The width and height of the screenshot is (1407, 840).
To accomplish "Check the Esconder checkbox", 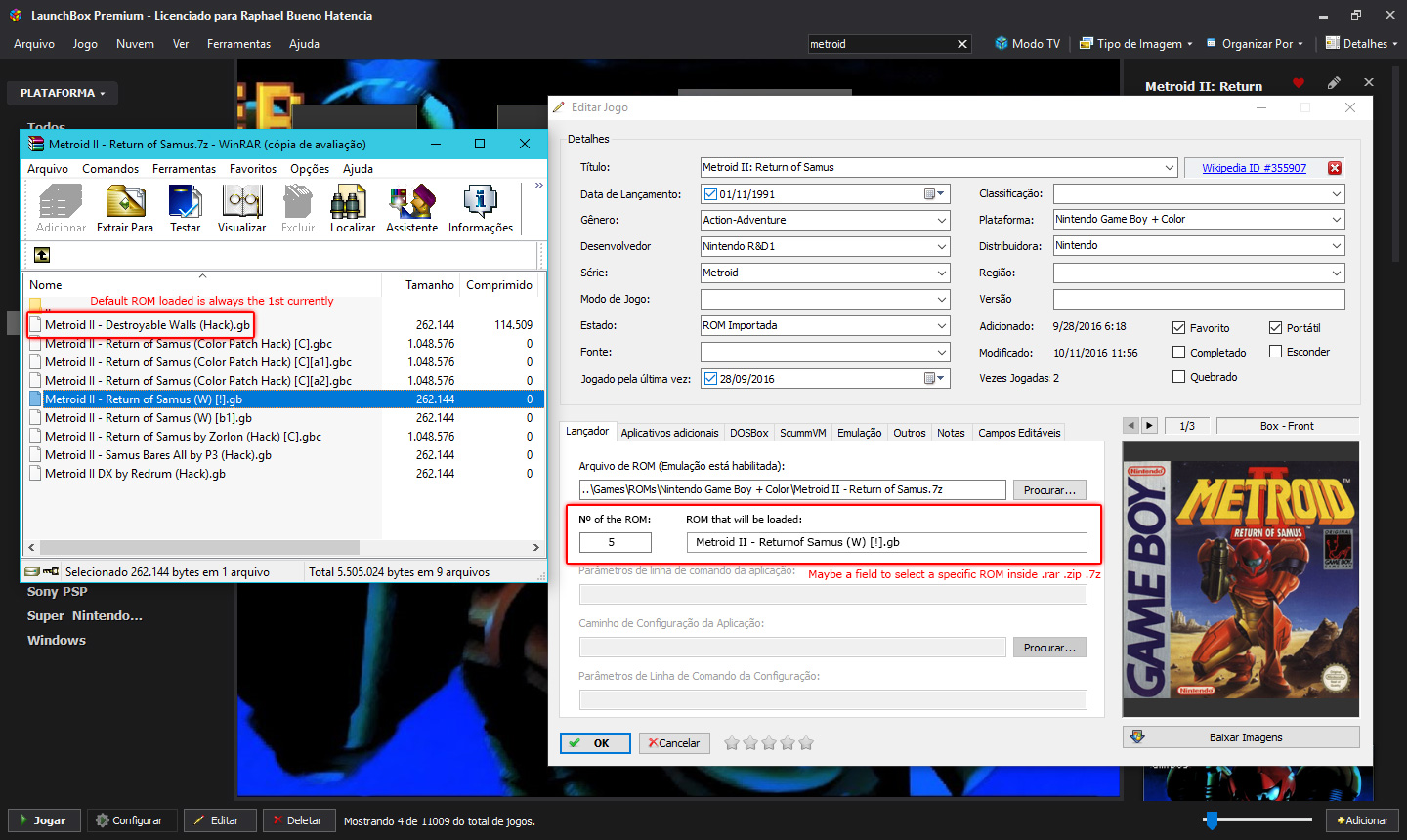I will (1275, 352).
